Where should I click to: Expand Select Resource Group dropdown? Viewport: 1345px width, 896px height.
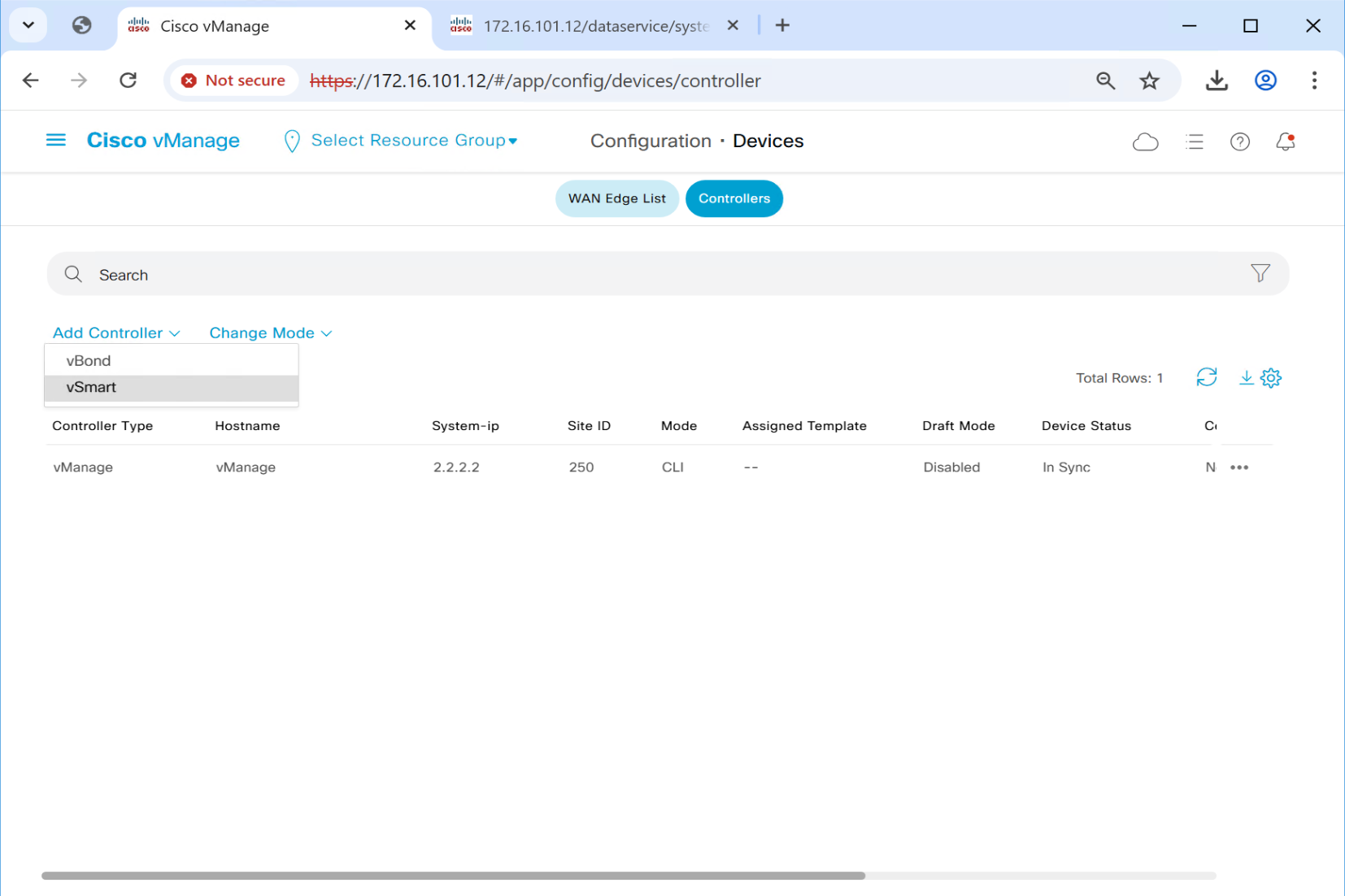(x=413, y=141)
